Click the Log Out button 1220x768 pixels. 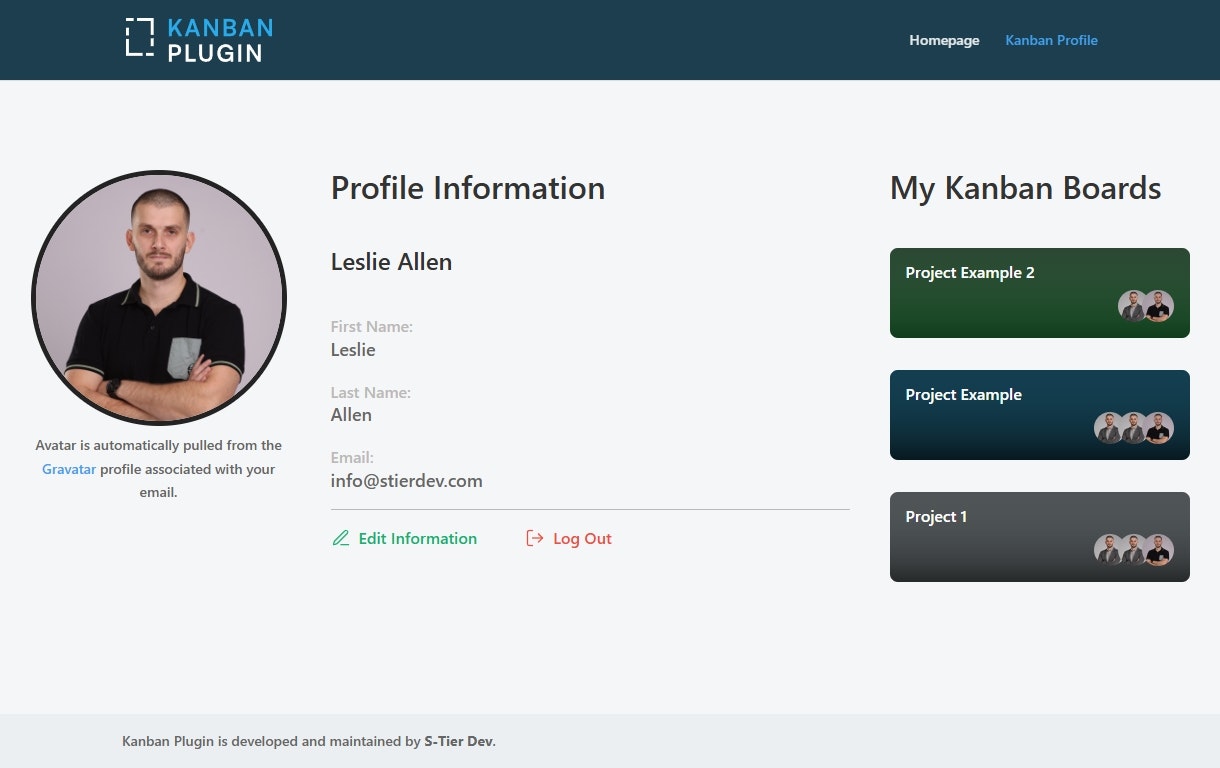(582, 538)
